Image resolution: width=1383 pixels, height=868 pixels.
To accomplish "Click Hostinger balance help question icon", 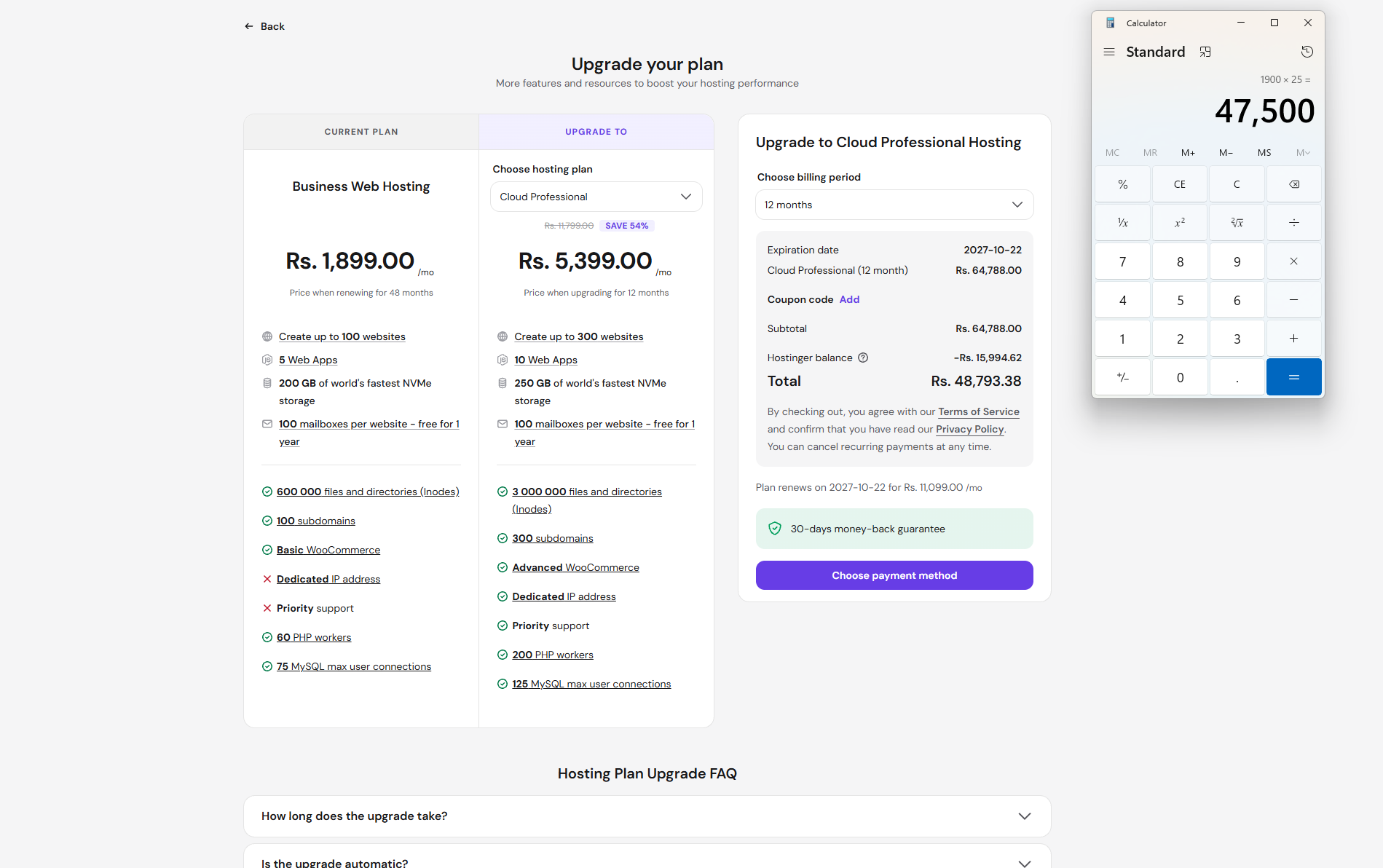I will (863, 358).
